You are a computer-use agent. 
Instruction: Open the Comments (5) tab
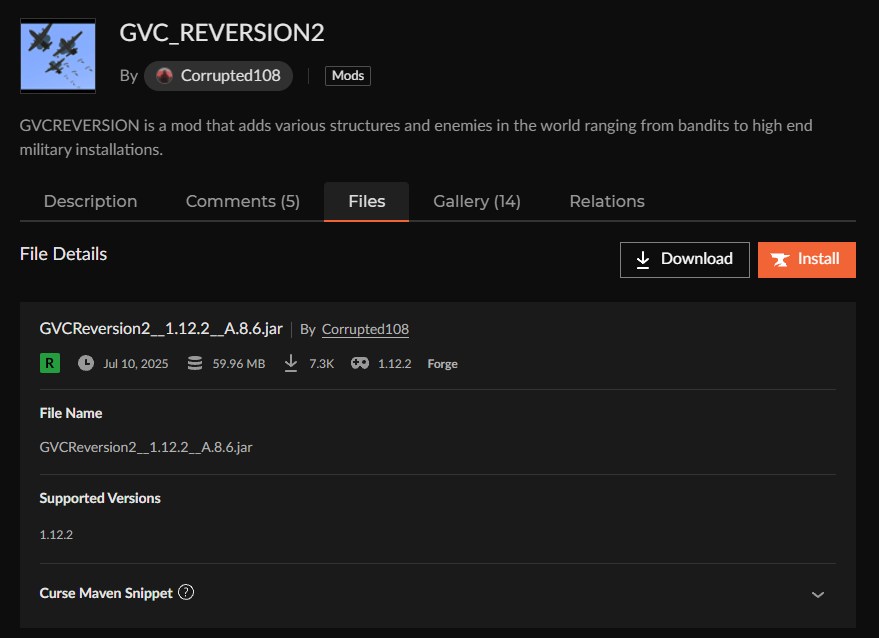click(x=242, y=201)
